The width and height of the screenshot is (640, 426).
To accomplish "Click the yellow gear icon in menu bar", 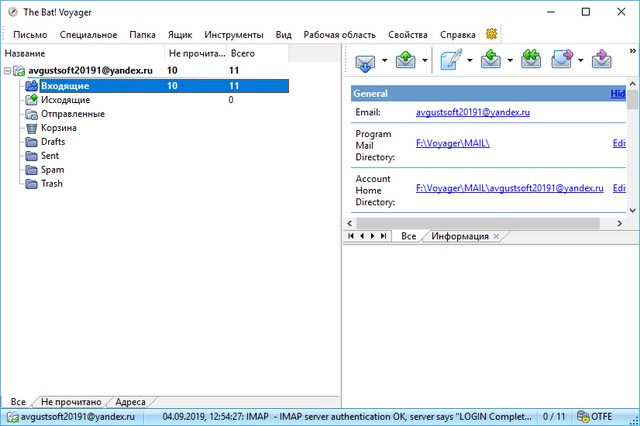I will click(x=491, y=34).
